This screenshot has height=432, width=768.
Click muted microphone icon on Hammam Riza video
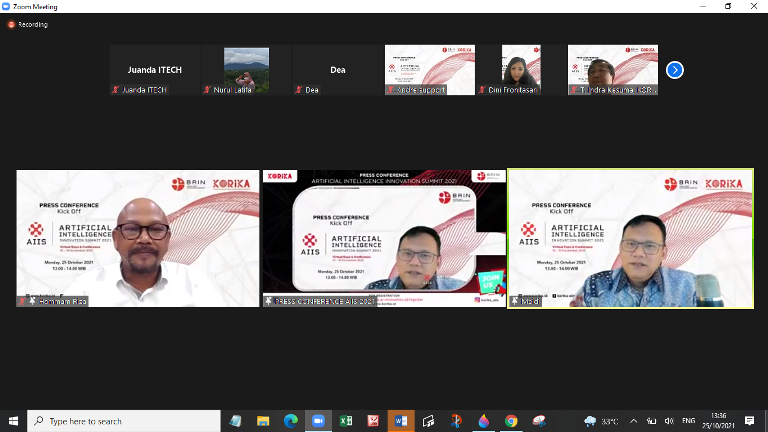pos(22,301)
